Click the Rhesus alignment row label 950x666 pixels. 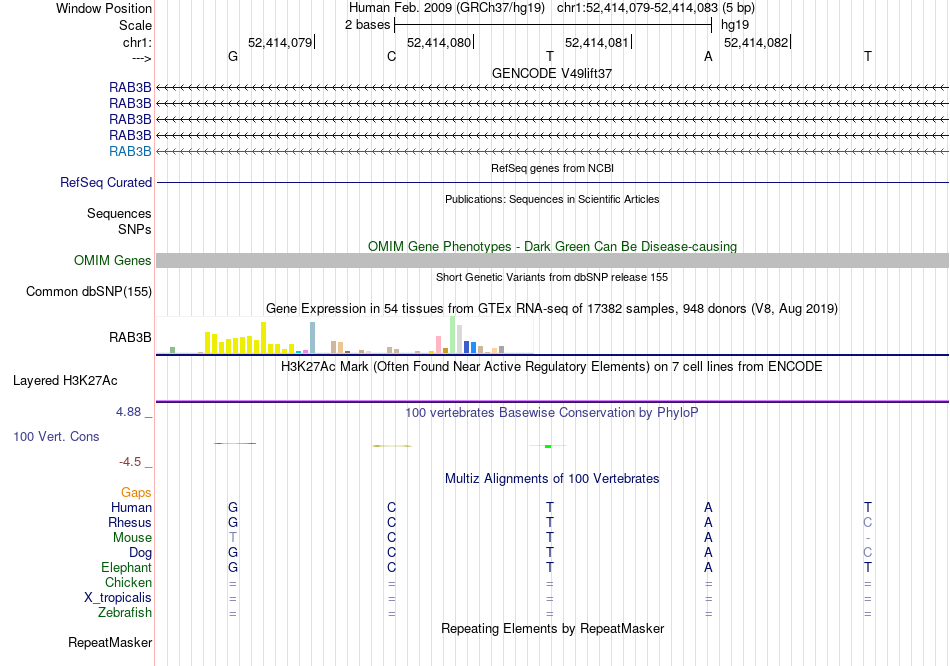click(x=130, y=522)
